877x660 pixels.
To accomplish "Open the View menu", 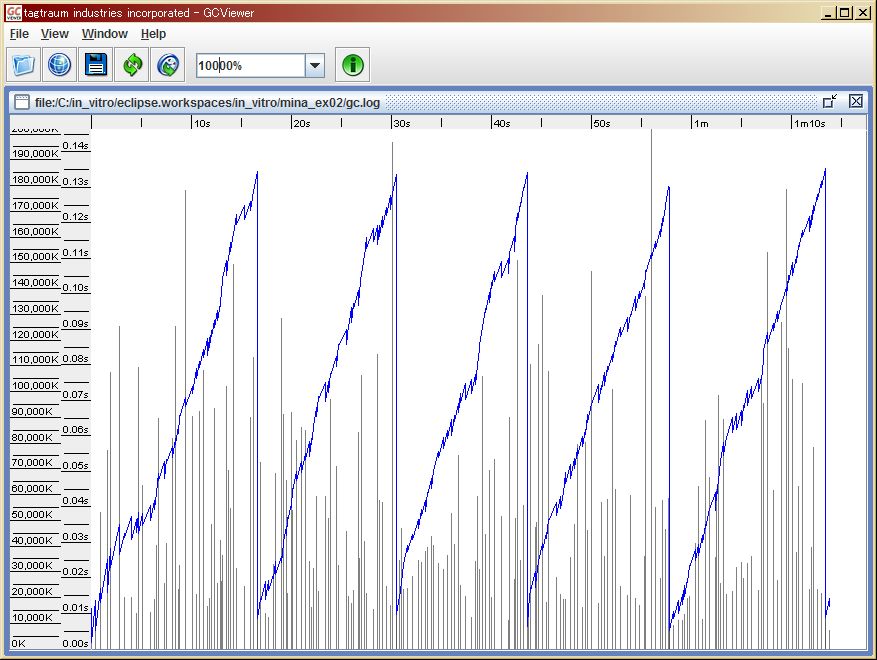I will (55, 34).
